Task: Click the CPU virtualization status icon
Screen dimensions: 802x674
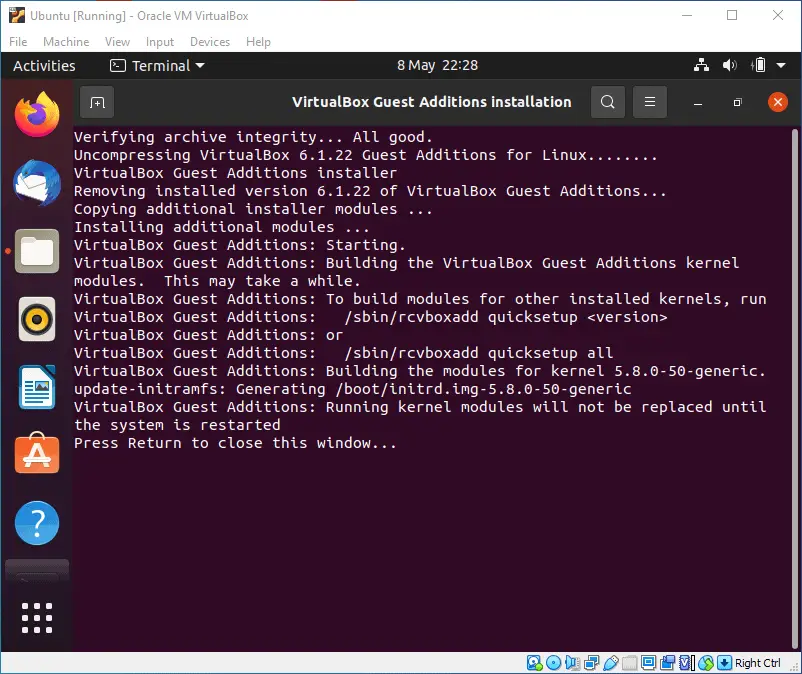Action: click(x=686, y=663)
